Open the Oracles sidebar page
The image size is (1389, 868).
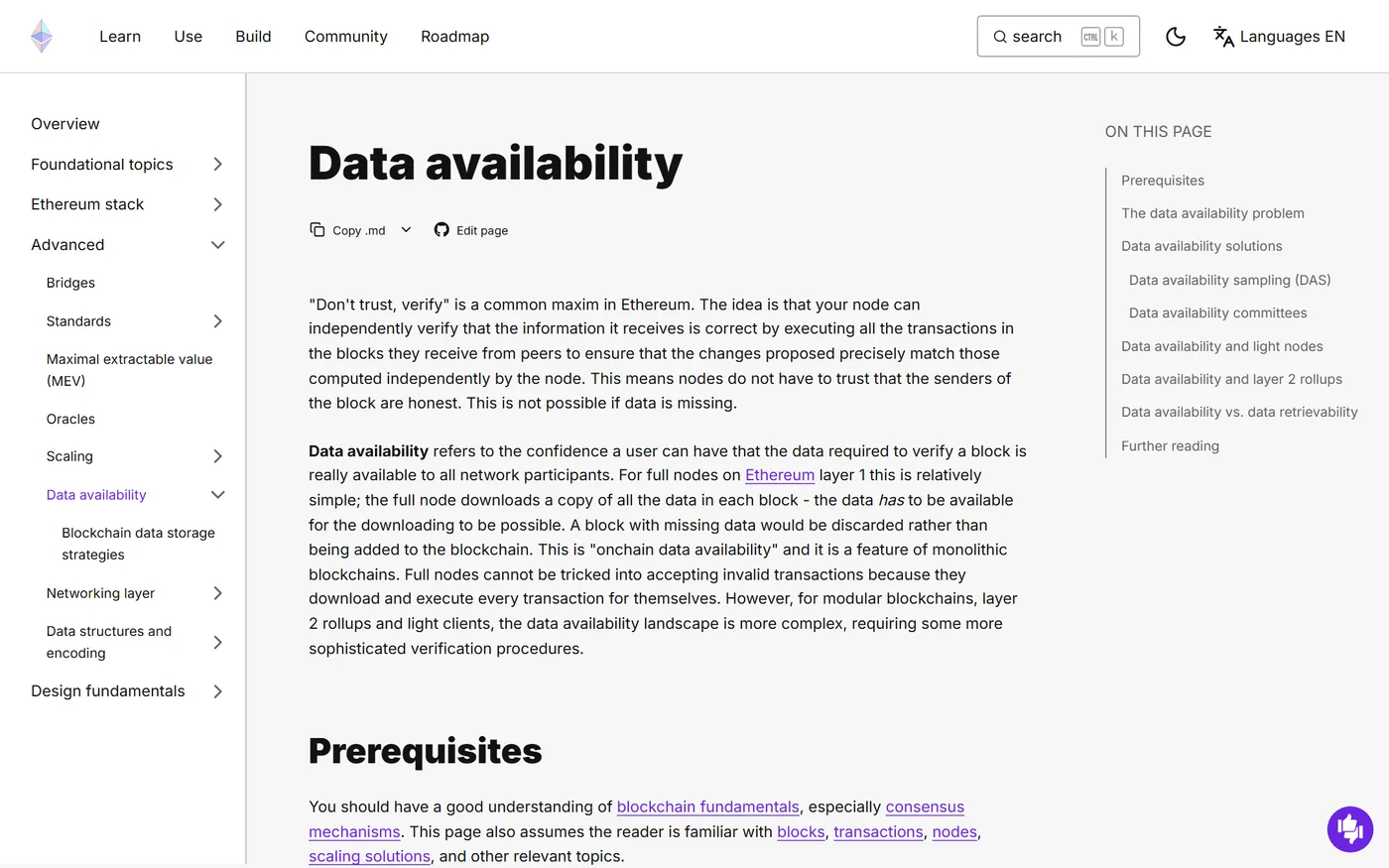[70, 419]
